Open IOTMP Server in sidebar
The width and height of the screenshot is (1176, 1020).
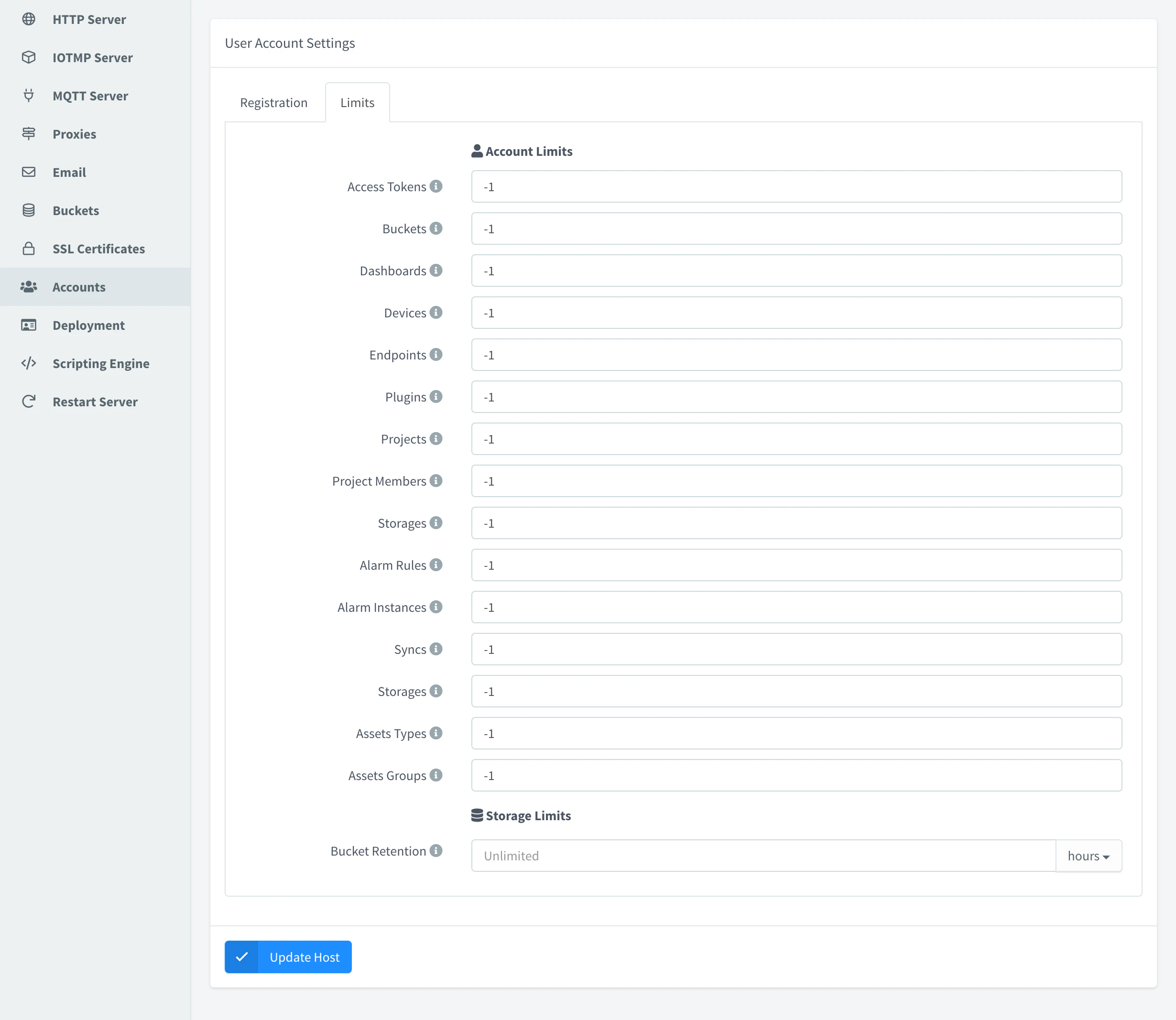pos(95,57)
